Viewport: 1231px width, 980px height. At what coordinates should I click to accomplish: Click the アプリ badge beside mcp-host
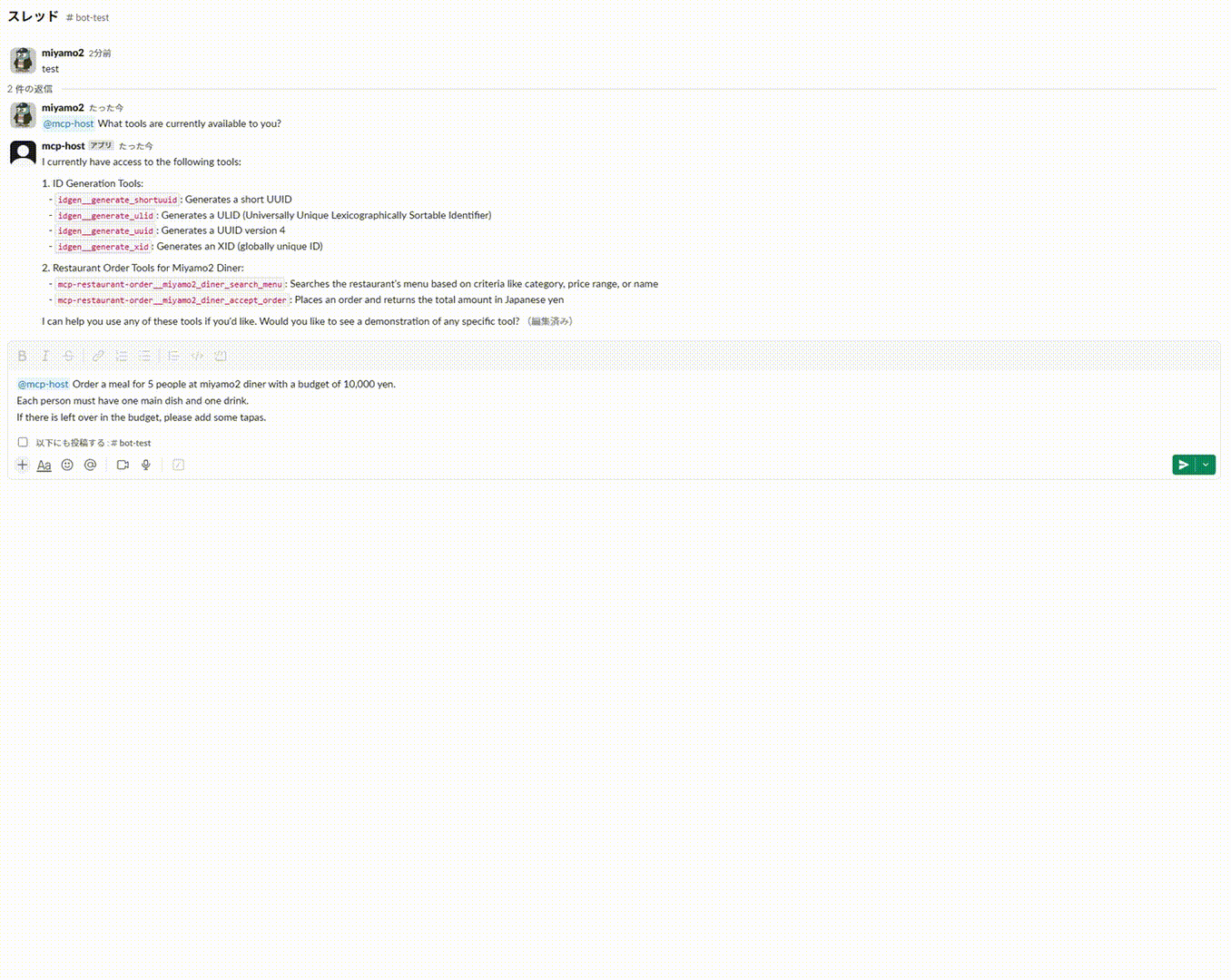tap(101, 146)
